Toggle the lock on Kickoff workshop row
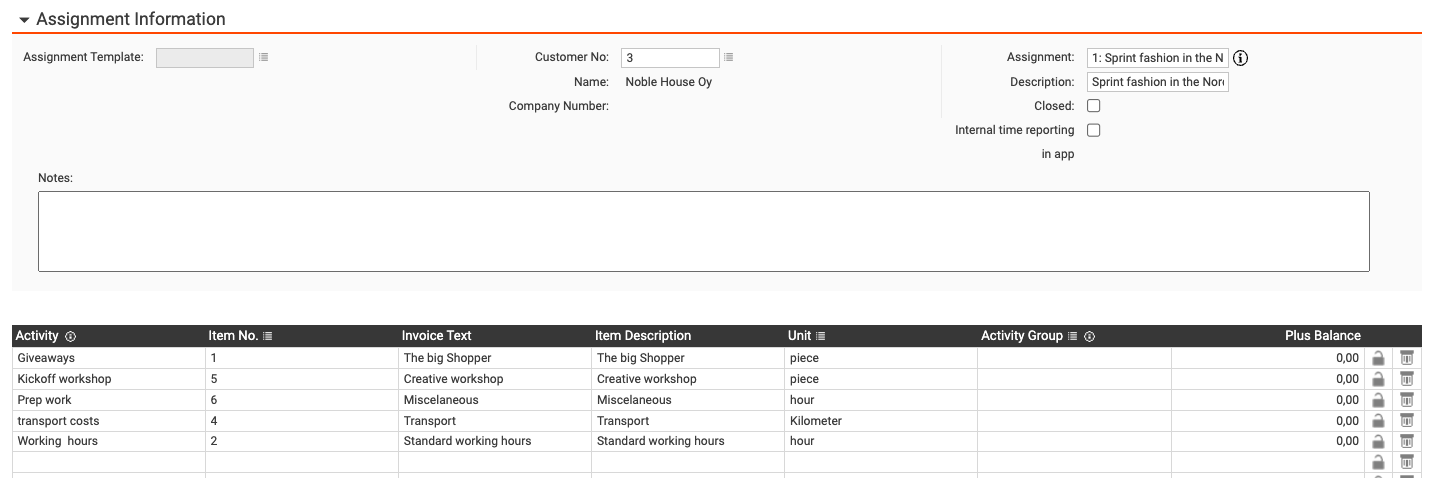The image size is (1432, 478). (x=1378, y=379)
